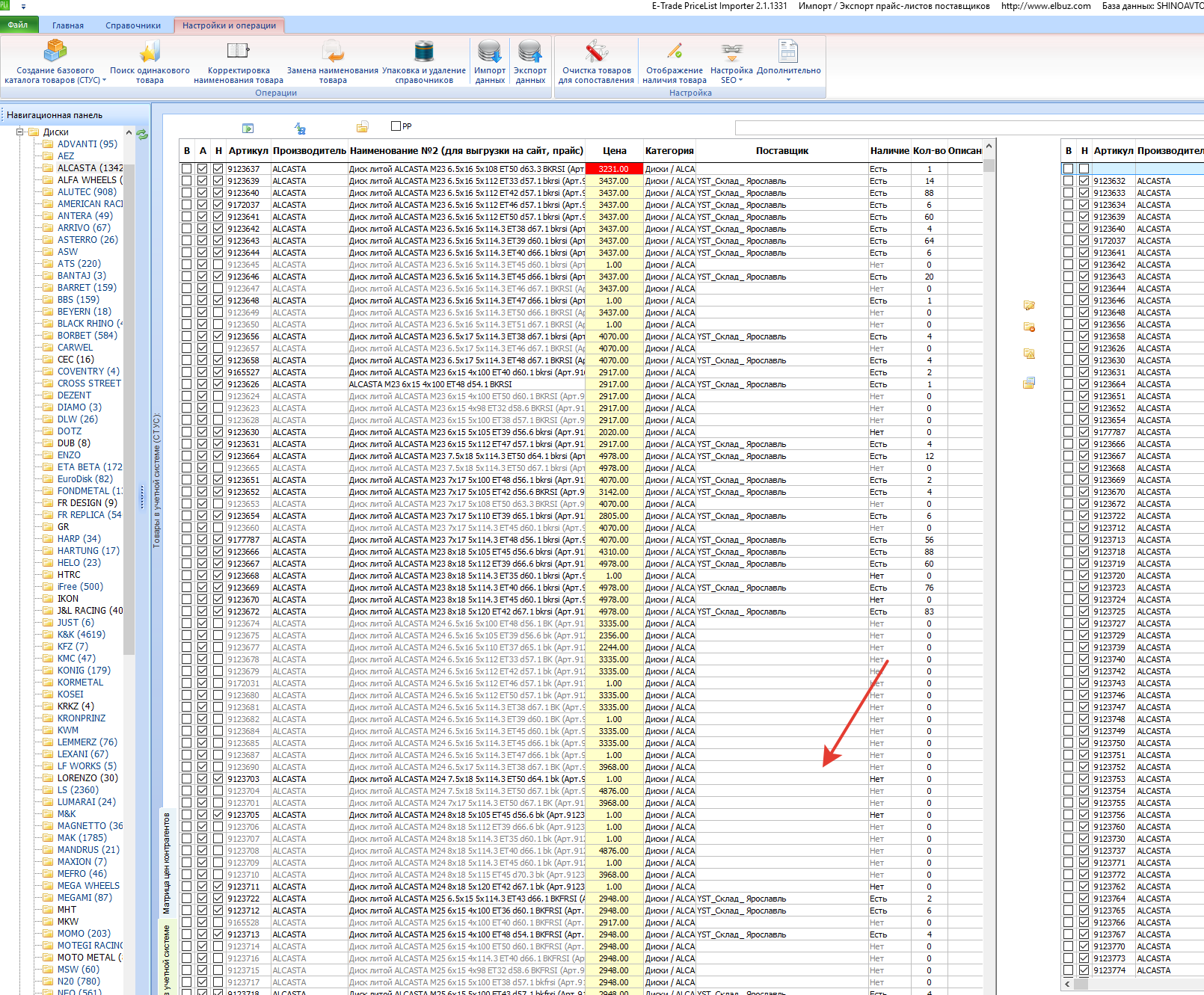Switch to the Главная tab
The height and width of the screenshot is (995, 1204).
tap(68, 25)
